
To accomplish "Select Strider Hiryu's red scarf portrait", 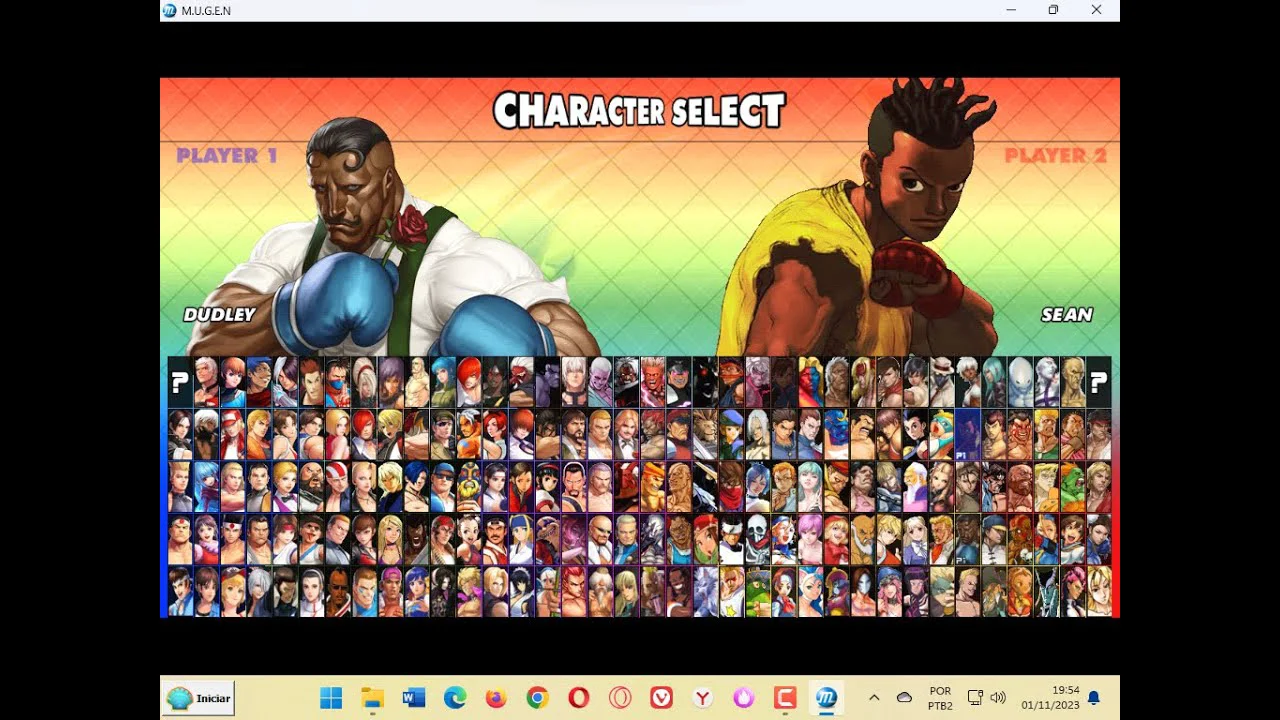I will 732,487.
